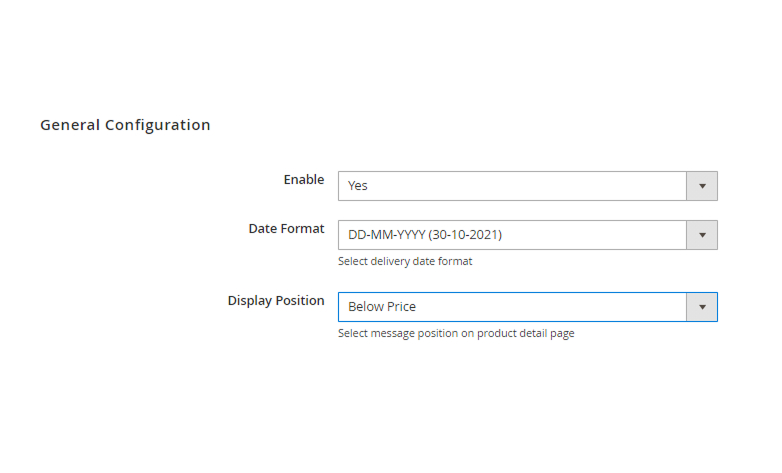This screenshot has height=473, width=782.
Task: Expand the list of delivery date formats
Action: tap(702, 235)
